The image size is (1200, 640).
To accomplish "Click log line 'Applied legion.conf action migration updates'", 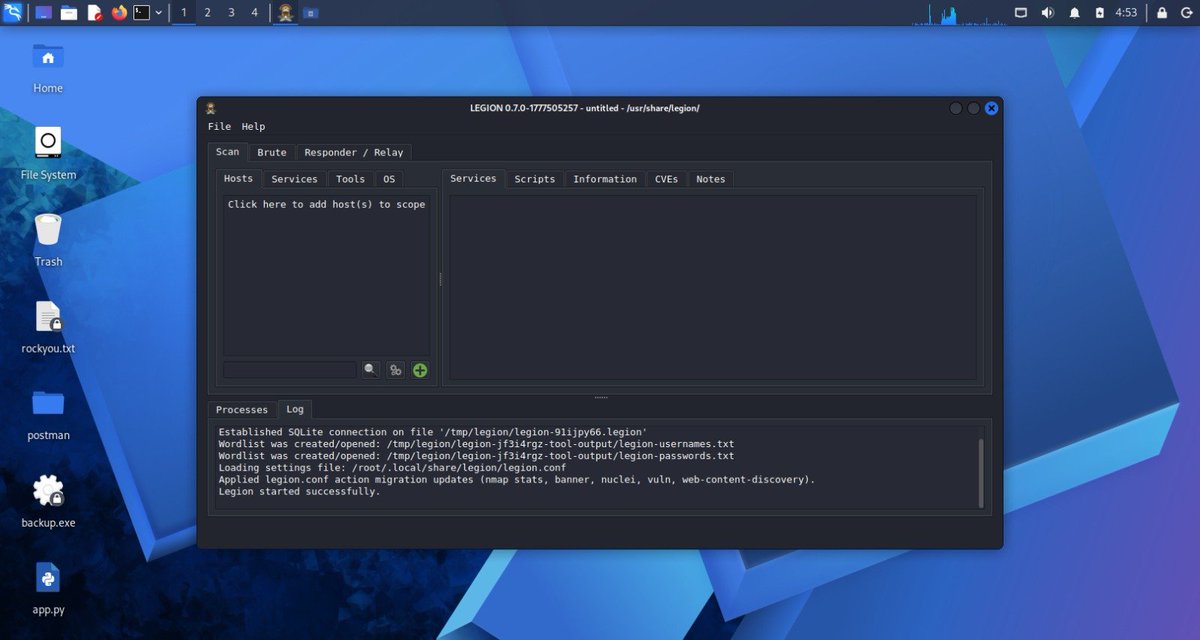I will [x=517, y=480].
